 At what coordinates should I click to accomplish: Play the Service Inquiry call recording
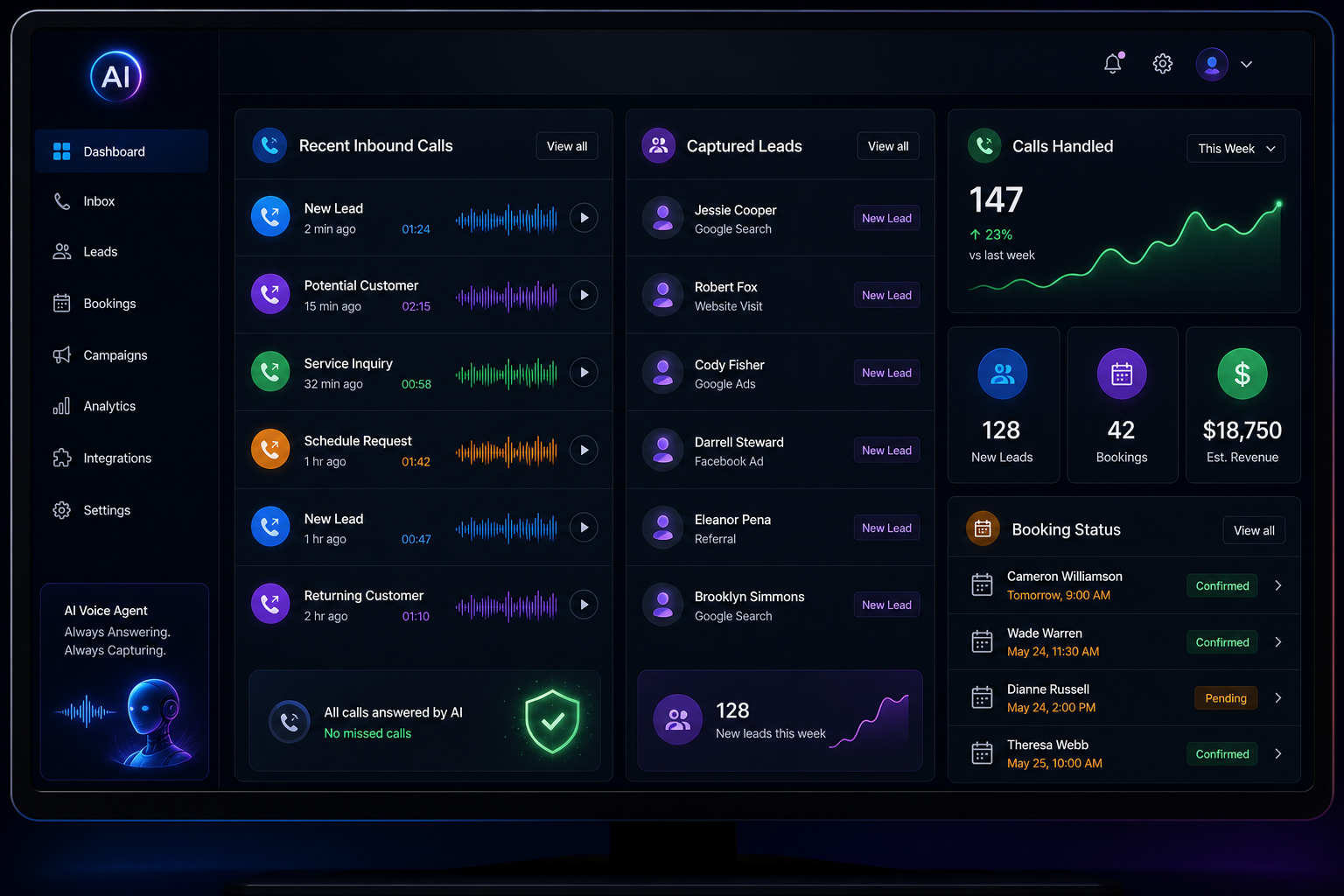[x=584, y=373]
